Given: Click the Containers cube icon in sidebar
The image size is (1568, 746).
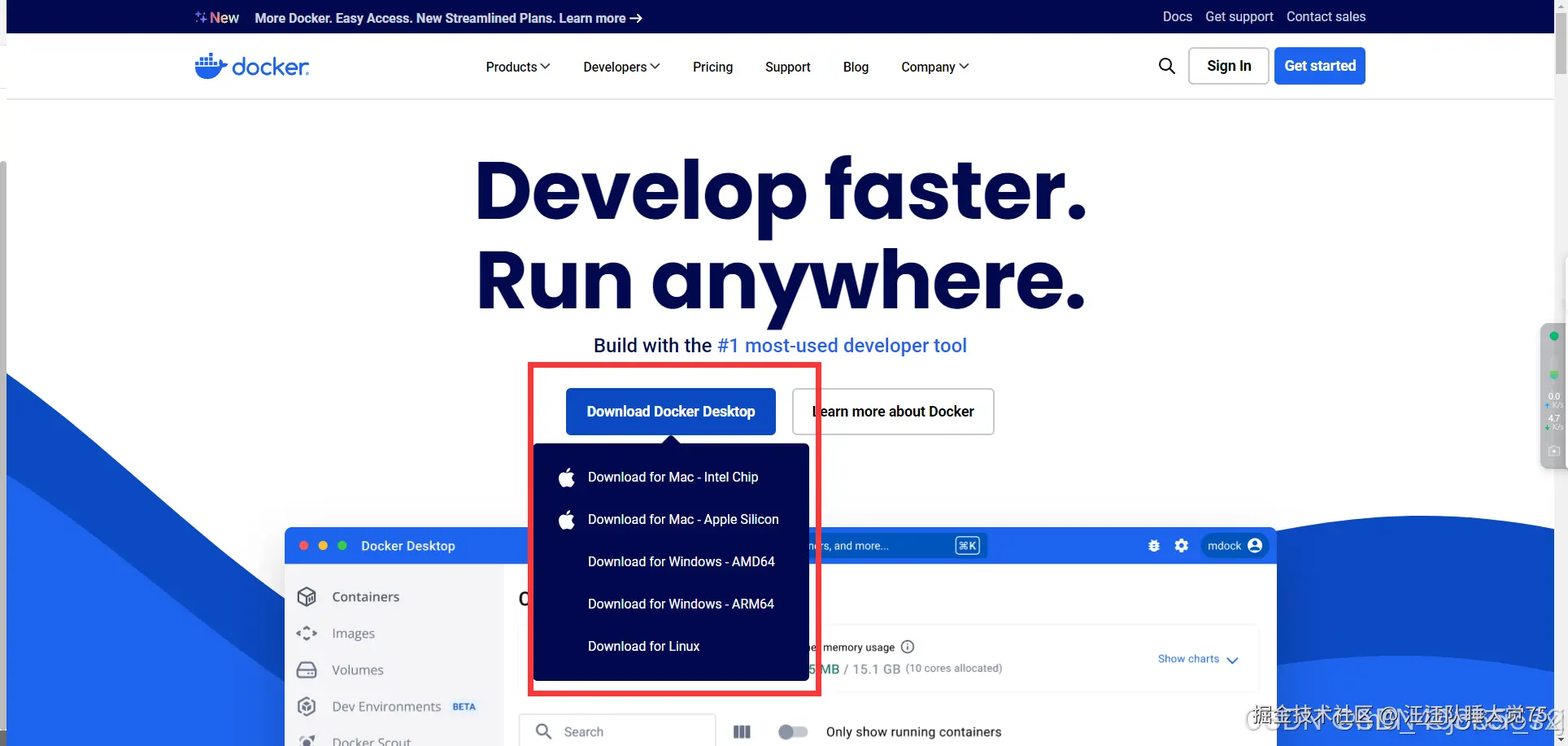Looking at the screenshot, I should pyautogui.click(x=307, y=596).
